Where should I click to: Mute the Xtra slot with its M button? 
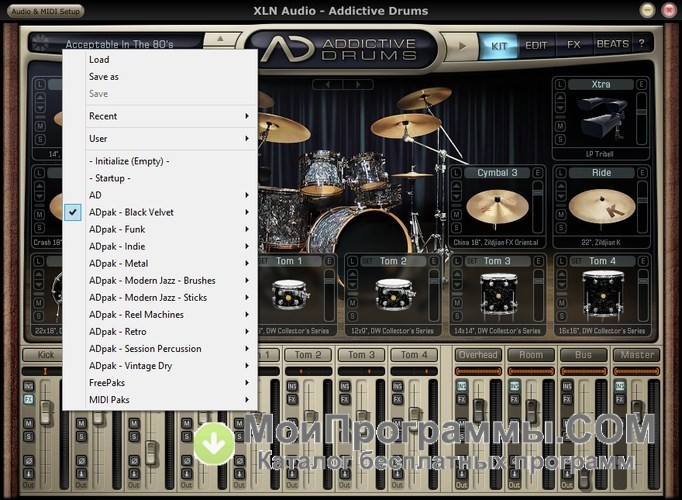(560, 126)
